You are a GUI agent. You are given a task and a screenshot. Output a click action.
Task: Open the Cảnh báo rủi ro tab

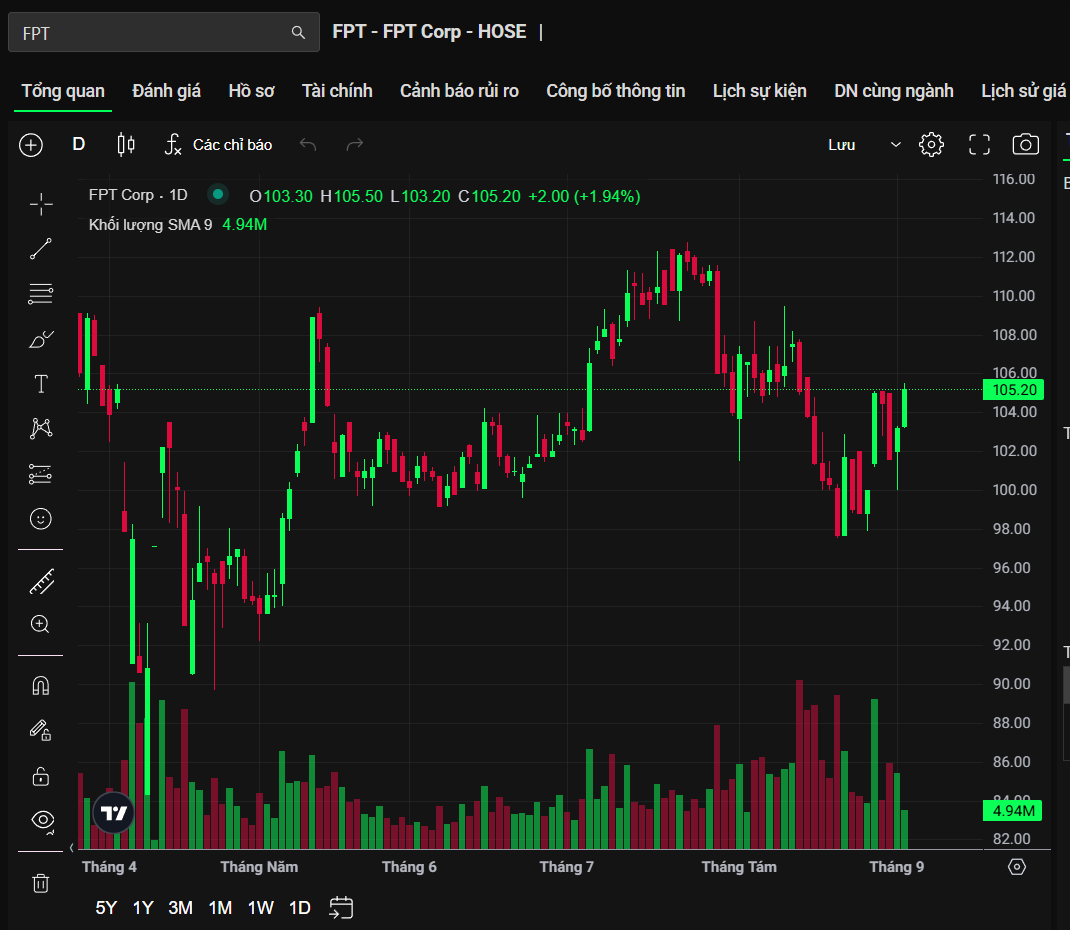pyautogui.click(x=459, y=91)
